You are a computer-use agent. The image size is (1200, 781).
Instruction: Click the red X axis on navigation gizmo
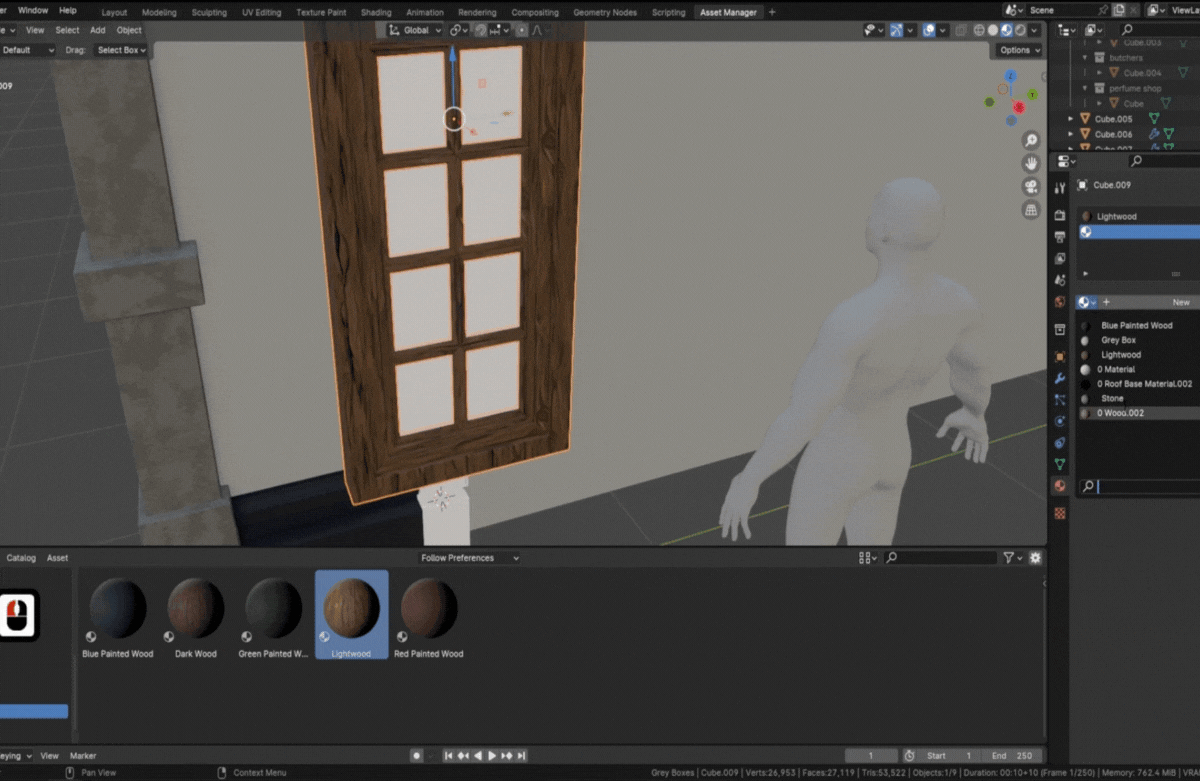coord(1019,107)
